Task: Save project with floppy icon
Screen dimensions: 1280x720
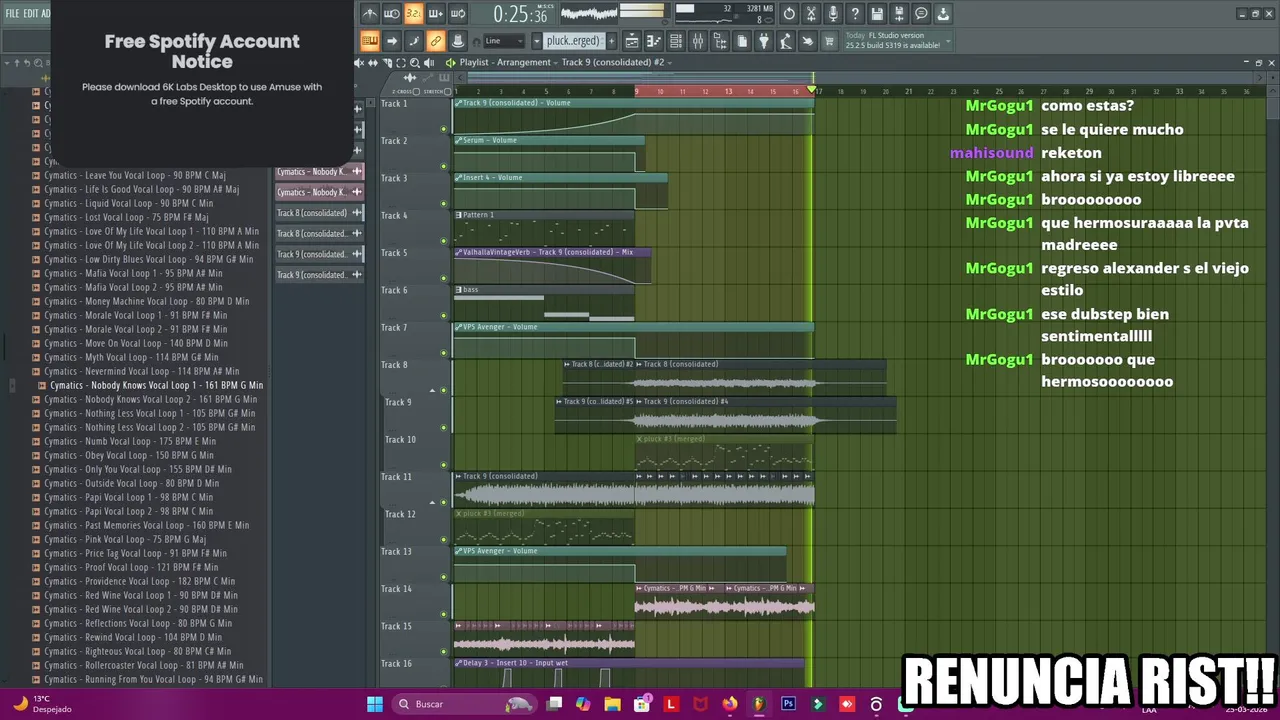Action: tap(877, 14)
